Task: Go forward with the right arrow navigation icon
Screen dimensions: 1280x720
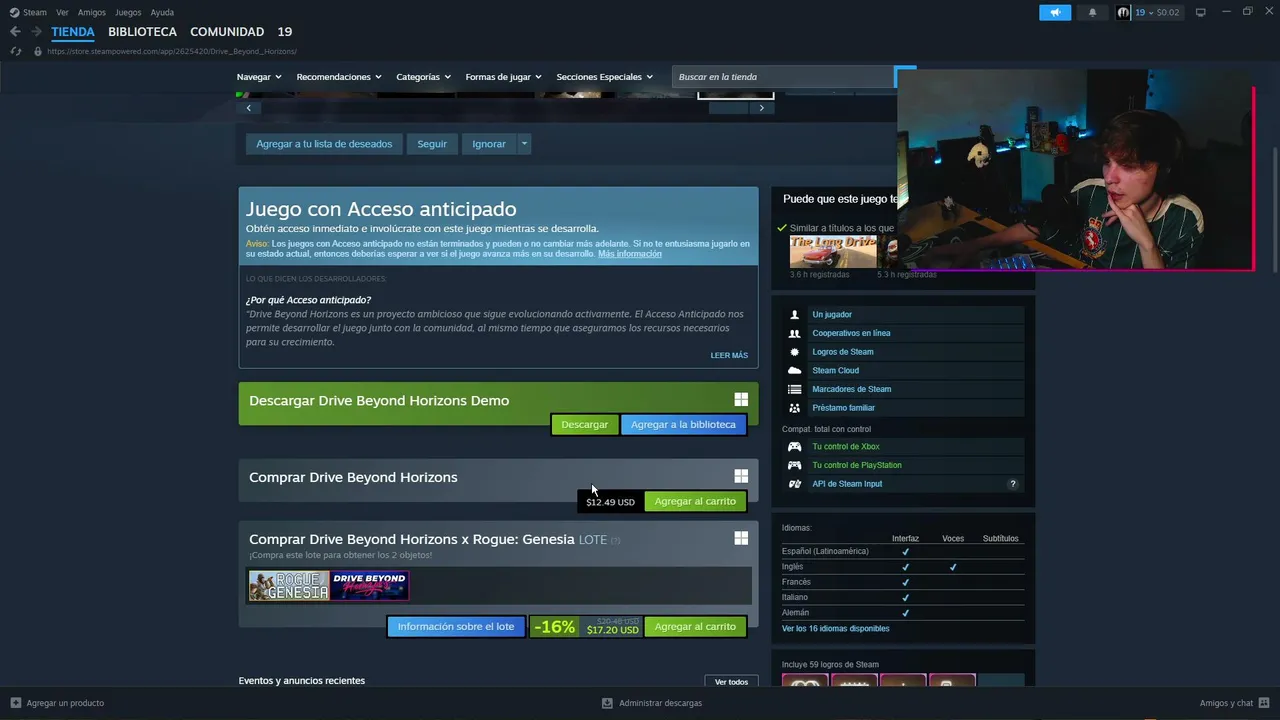Action: click(x=36, y=32)
